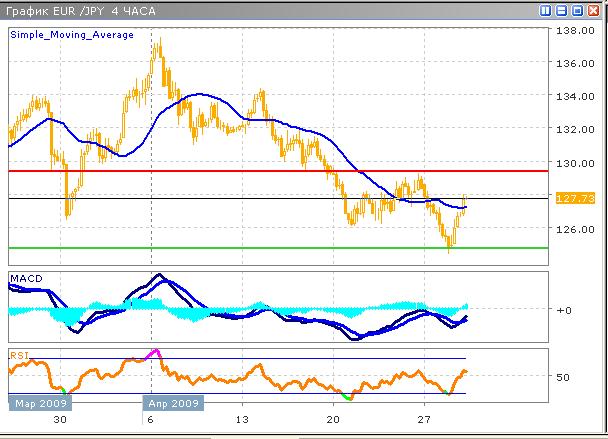Select the RSI panel label
The image size is (608, 439).
[x=19, y=354]
